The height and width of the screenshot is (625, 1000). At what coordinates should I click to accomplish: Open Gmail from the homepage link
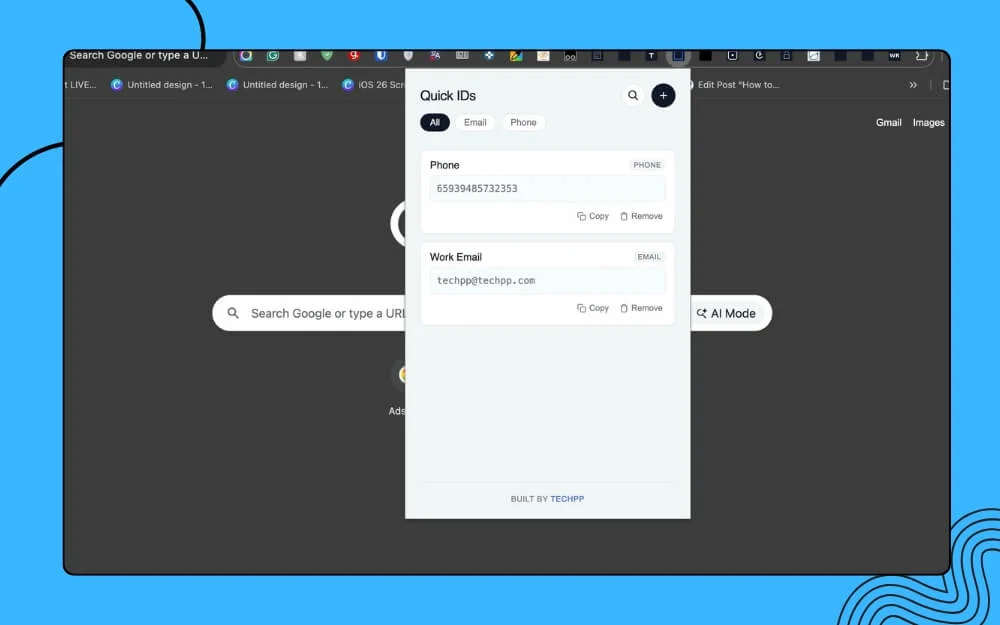point(888,122)
